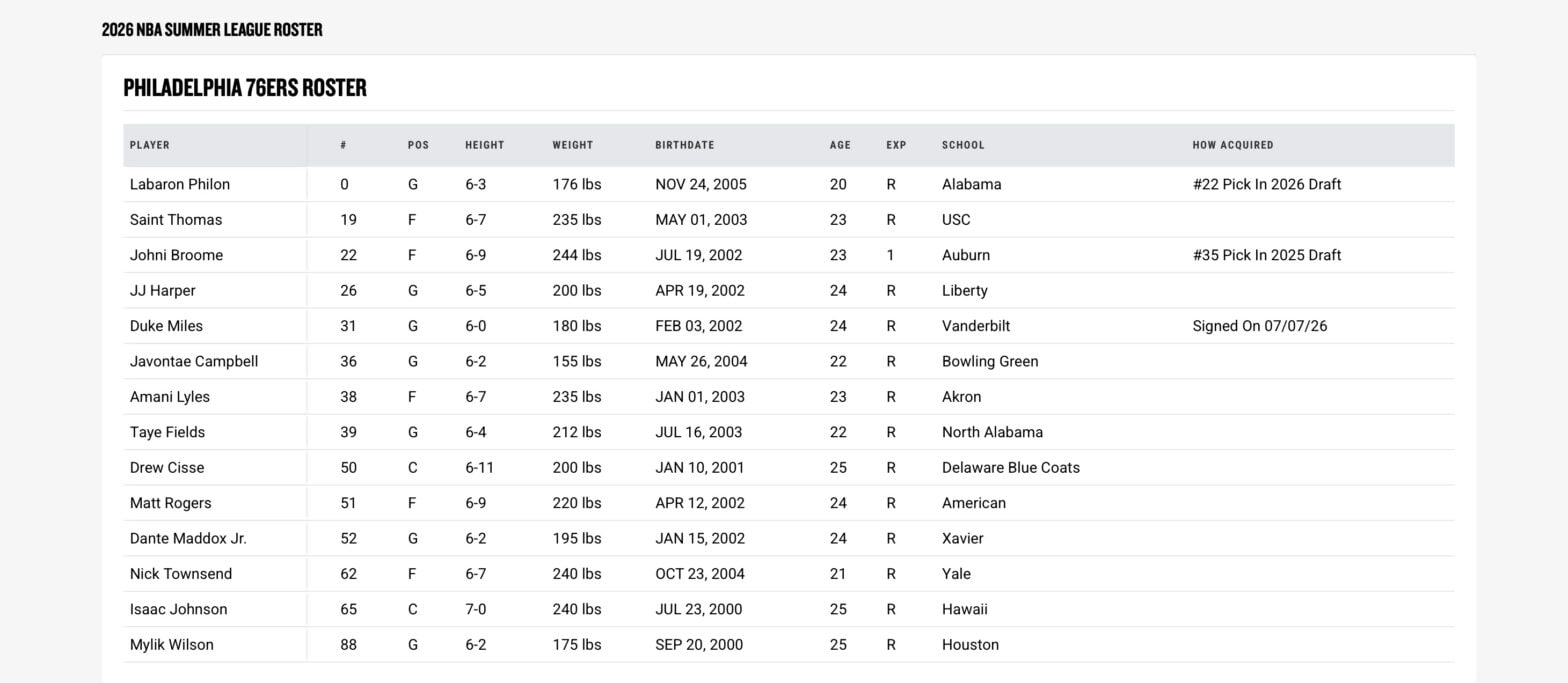Image resolution: width=1568 pixels, height=683 pixels.
Task: Click birthdate JUL 19, 2002
Action: click(699, 255)
